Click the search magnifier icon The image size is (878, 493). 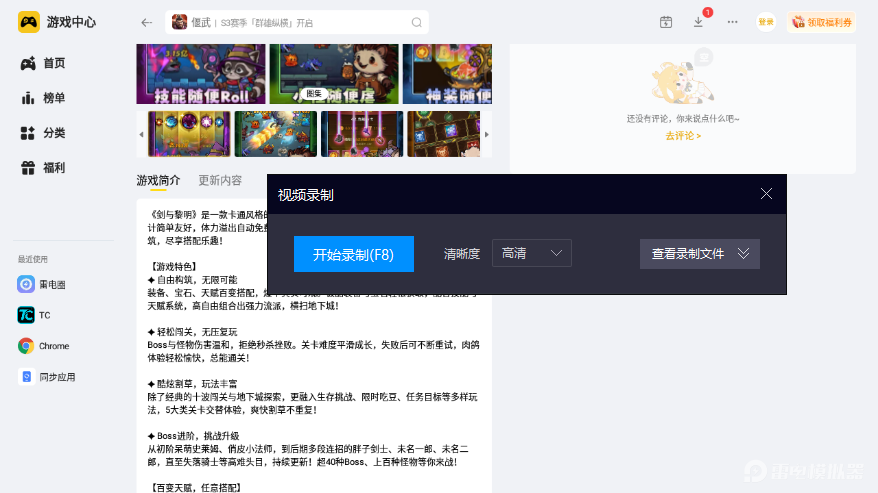click(x=416, y=22)
